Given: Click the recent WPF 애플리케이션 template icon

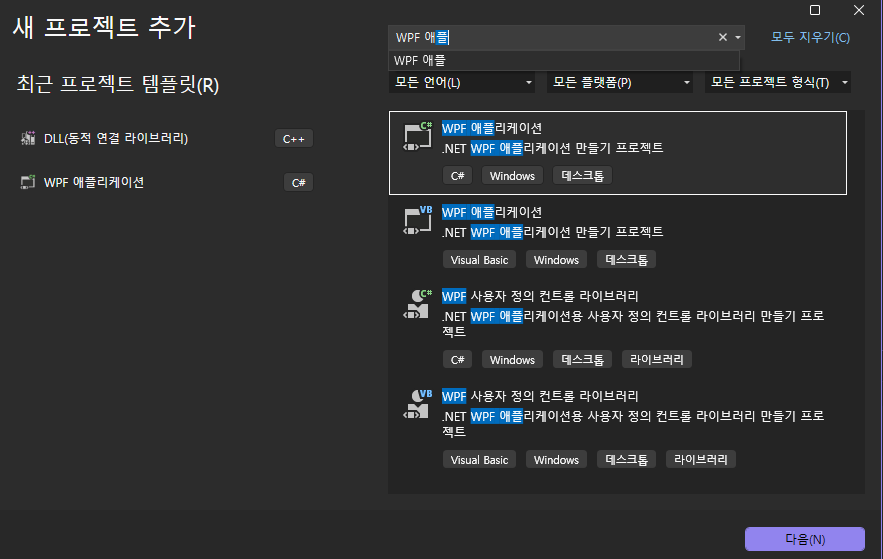Looking at the screenshot, I should (28, 182).
